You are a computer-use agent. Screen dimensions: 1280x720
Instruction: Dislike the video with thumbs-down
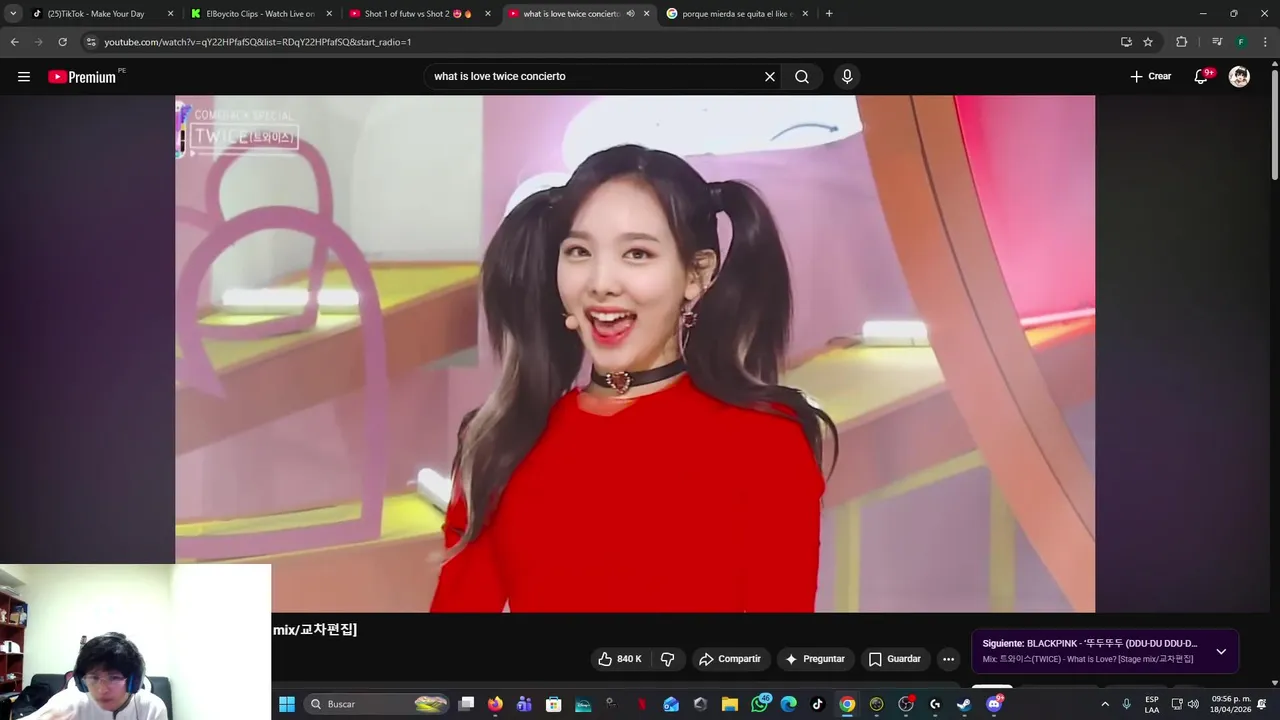pyautogui.click(x=668, y=659)
